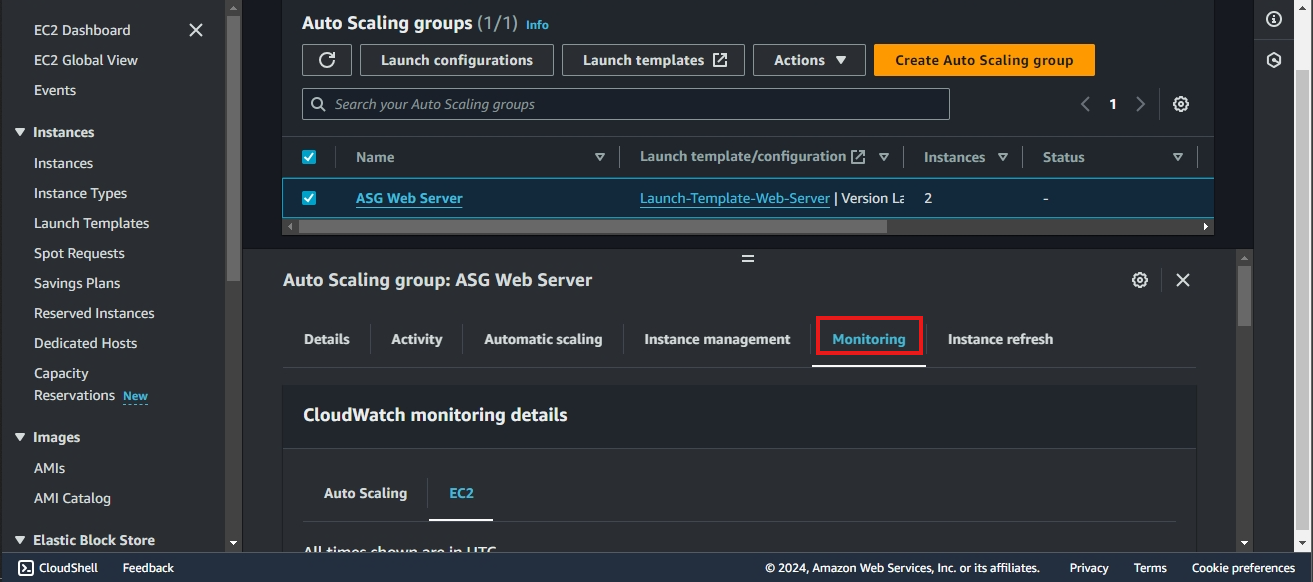Click the hexagon icon on right rail
Image resolution: width=1313 pixels, height=582 pixels.
pos(1274,60)
